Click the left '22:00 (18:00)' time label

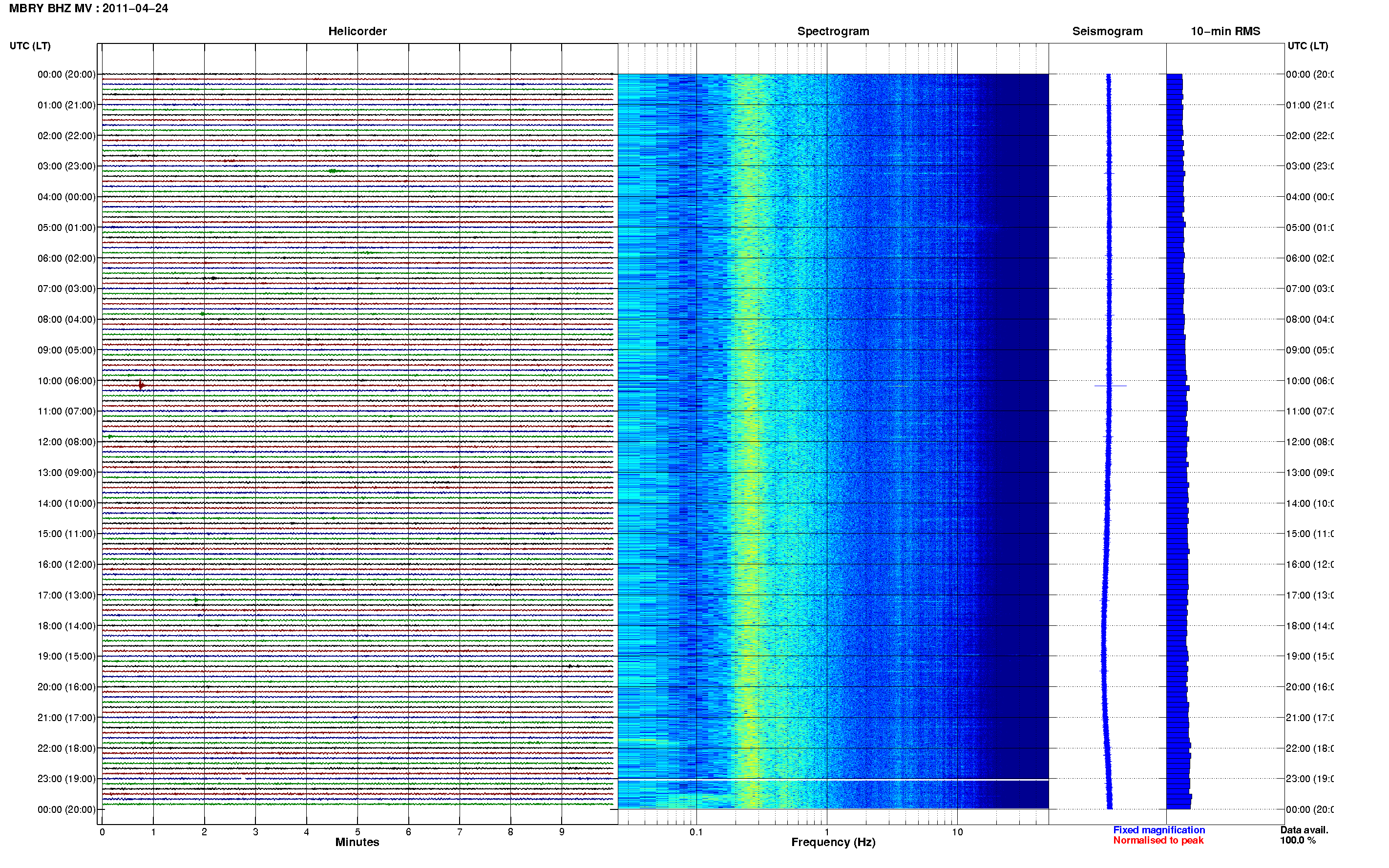pyautogui.click(x=66, y=748)
